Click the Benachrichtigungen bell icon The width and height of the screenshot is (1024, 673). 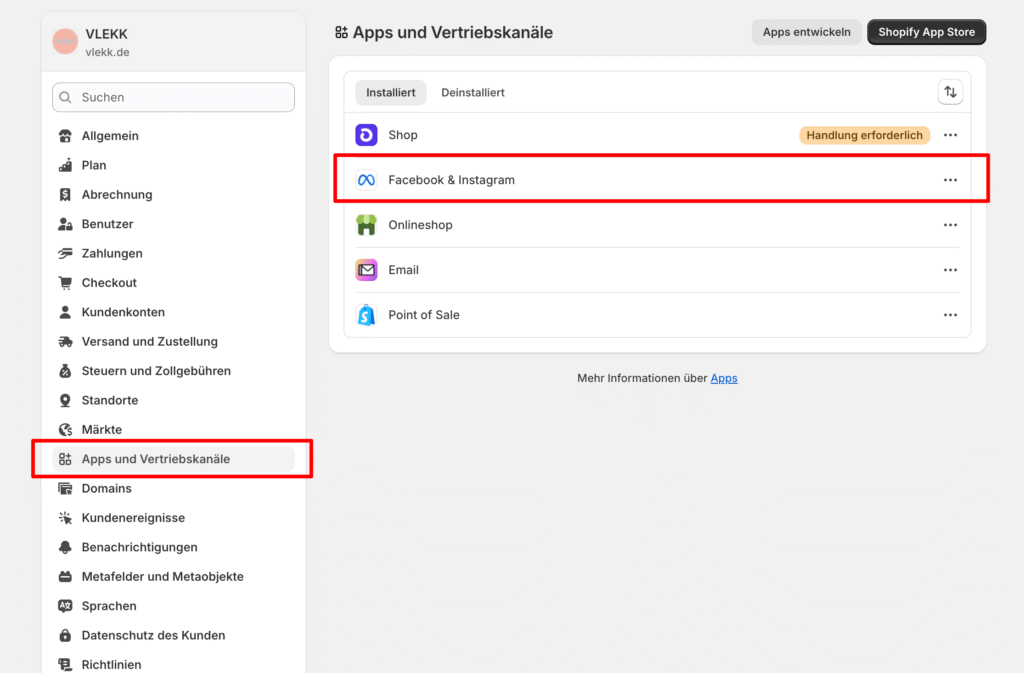click(x=65, y=547)
